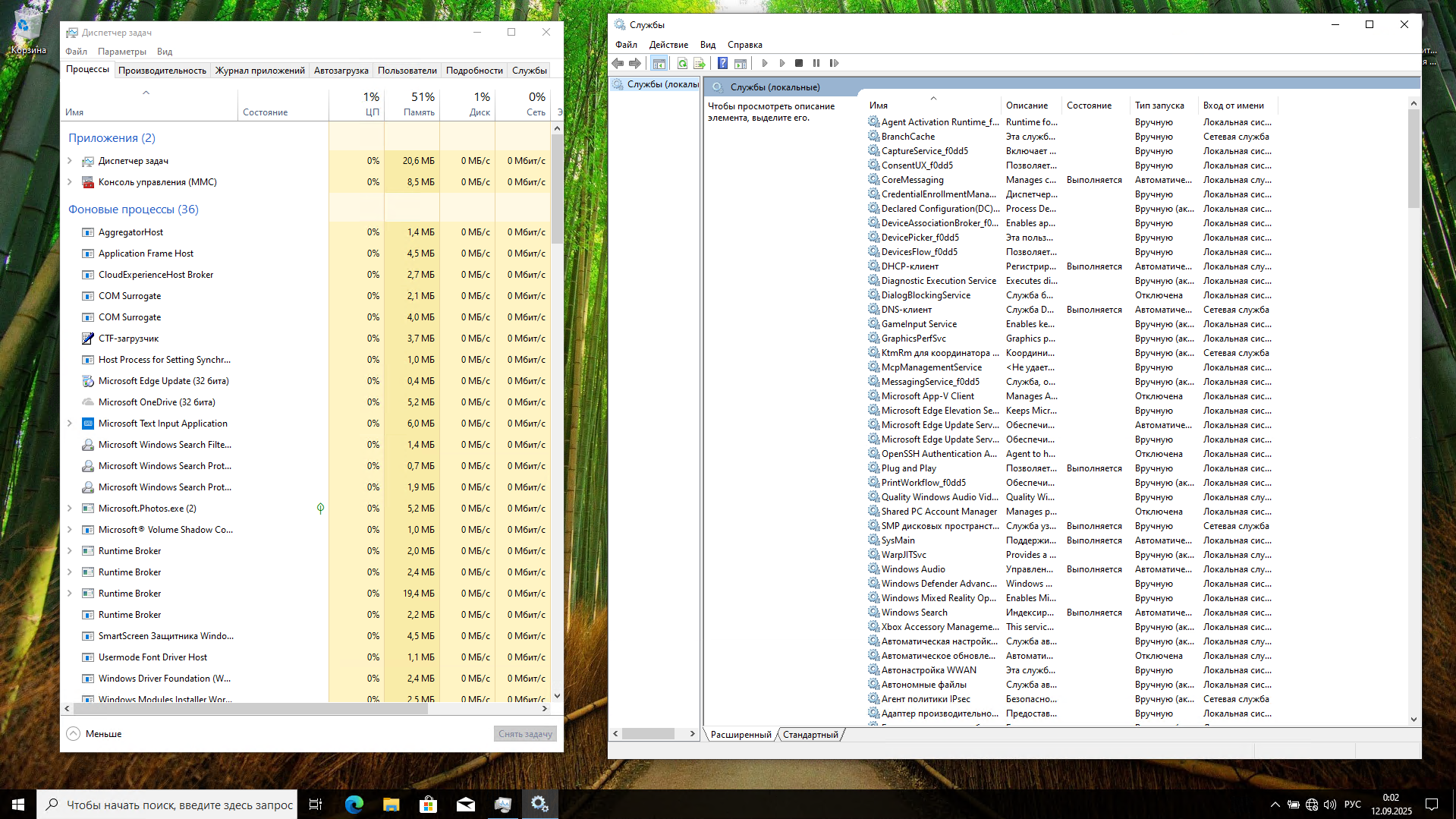Click the green leaf status icon for Microsoft.Photos.exe
The image size is (1456, 819).
point(320,509)
